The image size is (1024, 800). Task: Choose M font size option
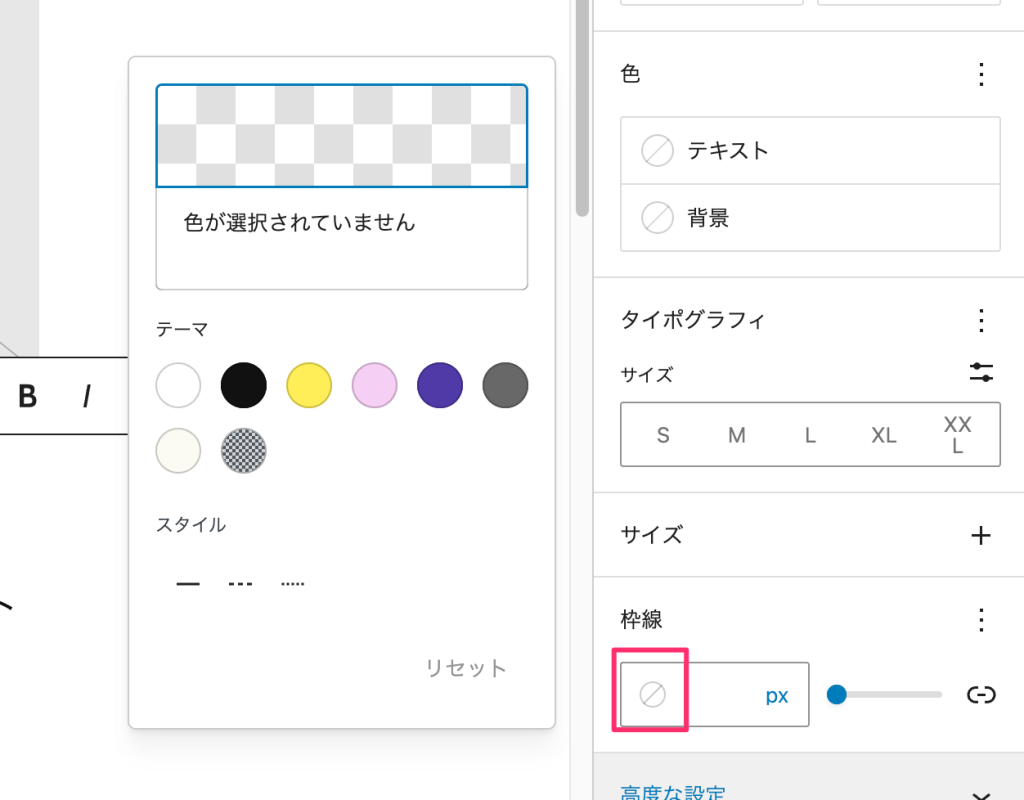(x=737, y=435)
